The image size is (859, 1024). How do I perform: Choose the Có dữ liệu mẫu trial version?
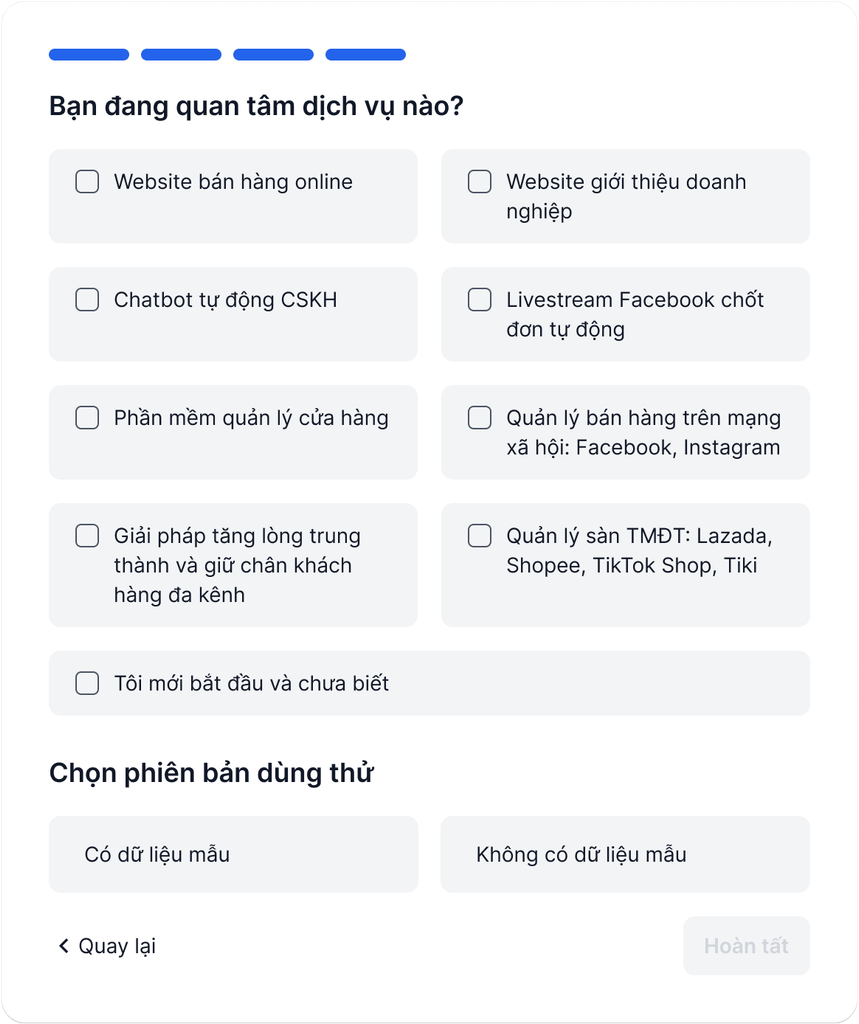click(233, 855)
